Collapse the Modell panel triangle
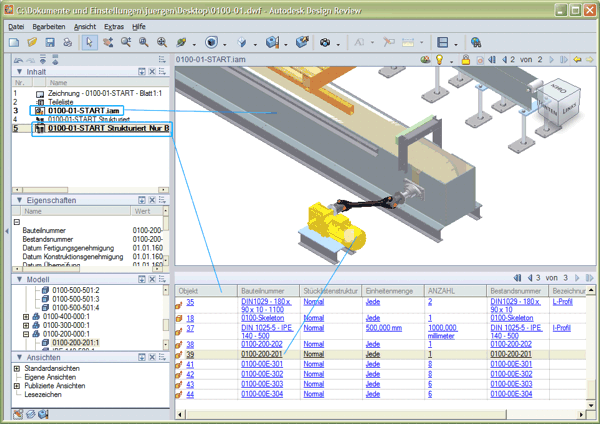 click(19, 279)
